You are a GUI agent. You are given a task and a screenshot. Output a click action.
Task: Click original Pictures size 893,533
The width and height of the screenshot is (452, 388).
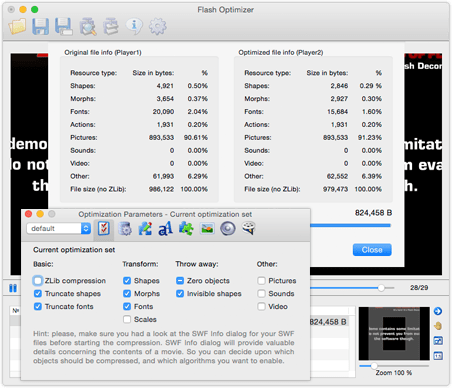pyautogui.click(x=161, y=138)
